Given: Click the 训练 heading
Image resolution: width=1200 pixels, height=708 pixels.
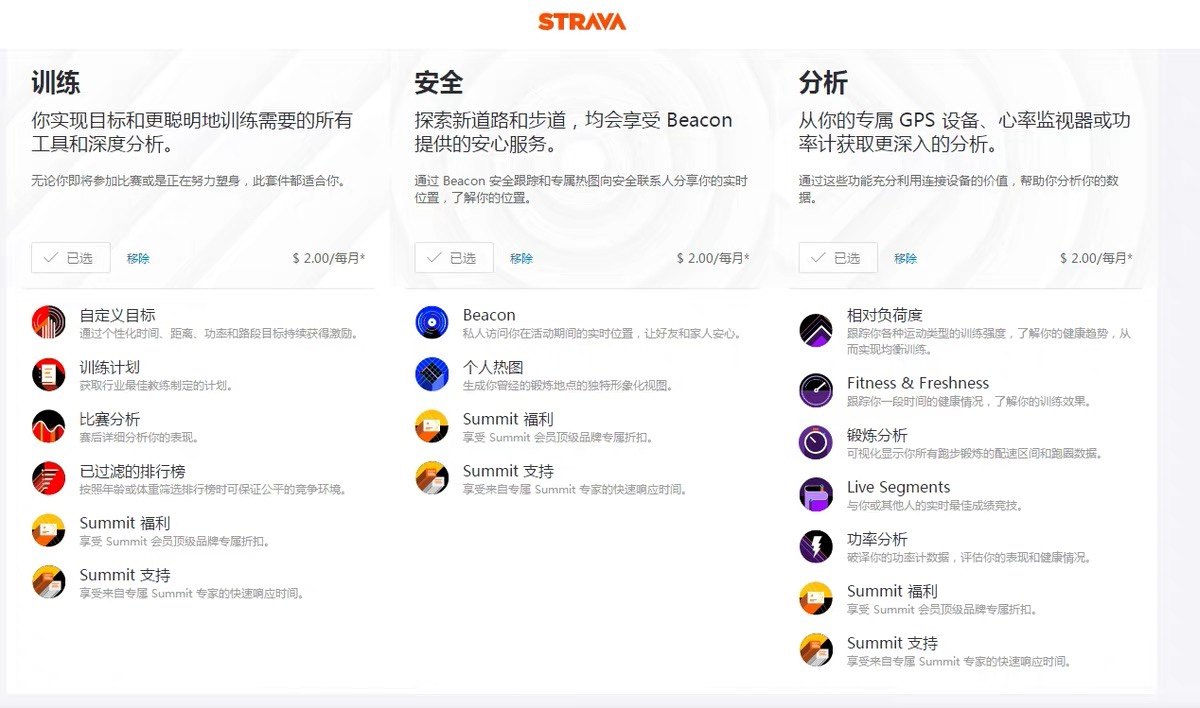Looking at the screenshot, I should [56, 82].
